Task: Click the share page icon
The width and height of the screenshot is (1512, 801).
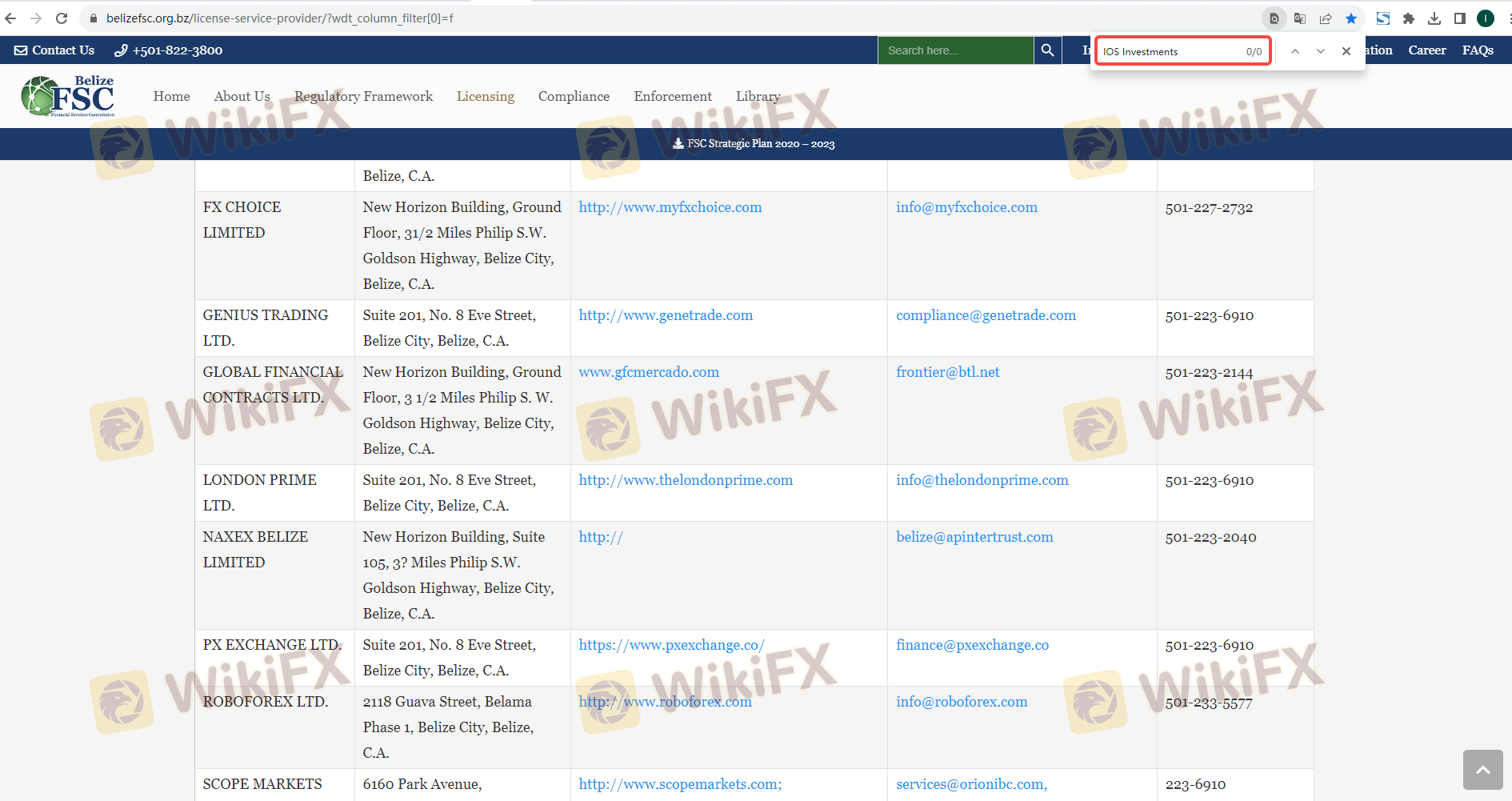Action: coord(1326,18)
